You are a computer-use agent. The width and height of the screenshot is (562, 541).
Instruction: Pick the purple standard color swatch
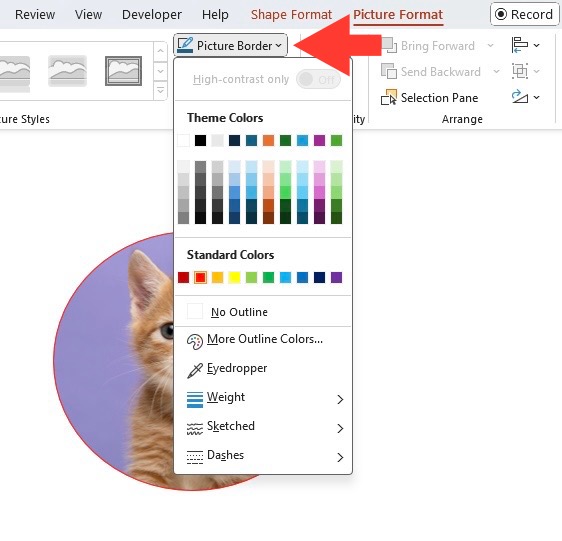[336, 277]
